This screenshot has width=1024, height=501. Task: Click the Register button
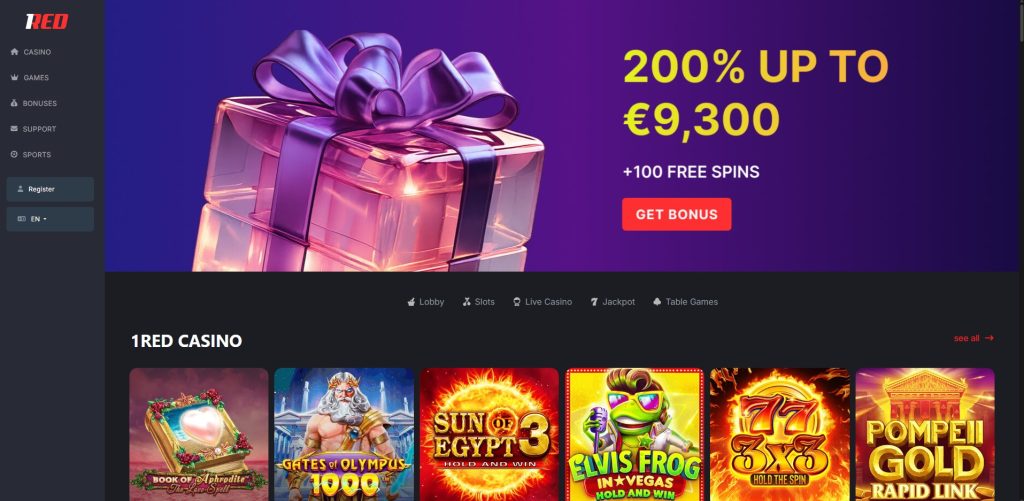50,189
